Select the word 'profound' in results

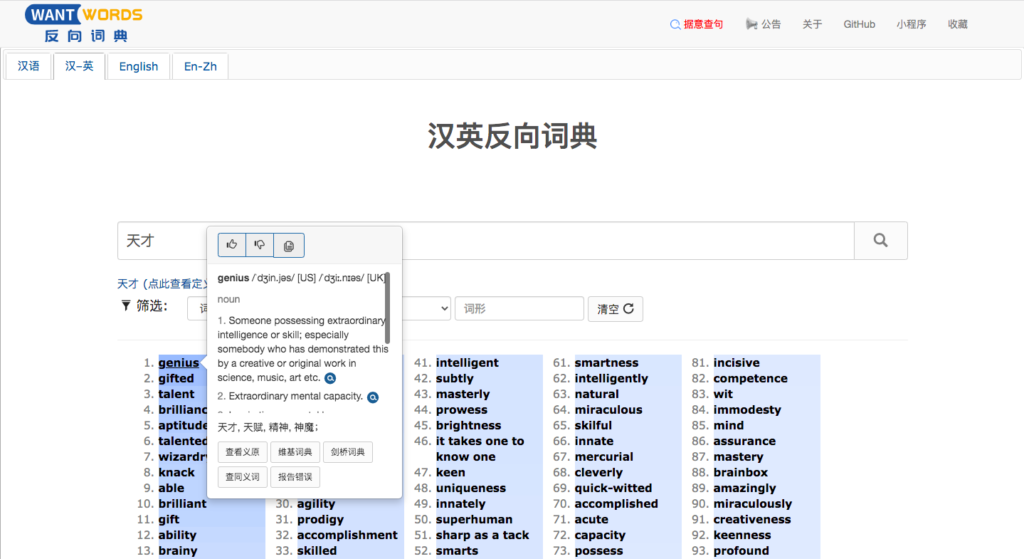(x=741, y=551)
